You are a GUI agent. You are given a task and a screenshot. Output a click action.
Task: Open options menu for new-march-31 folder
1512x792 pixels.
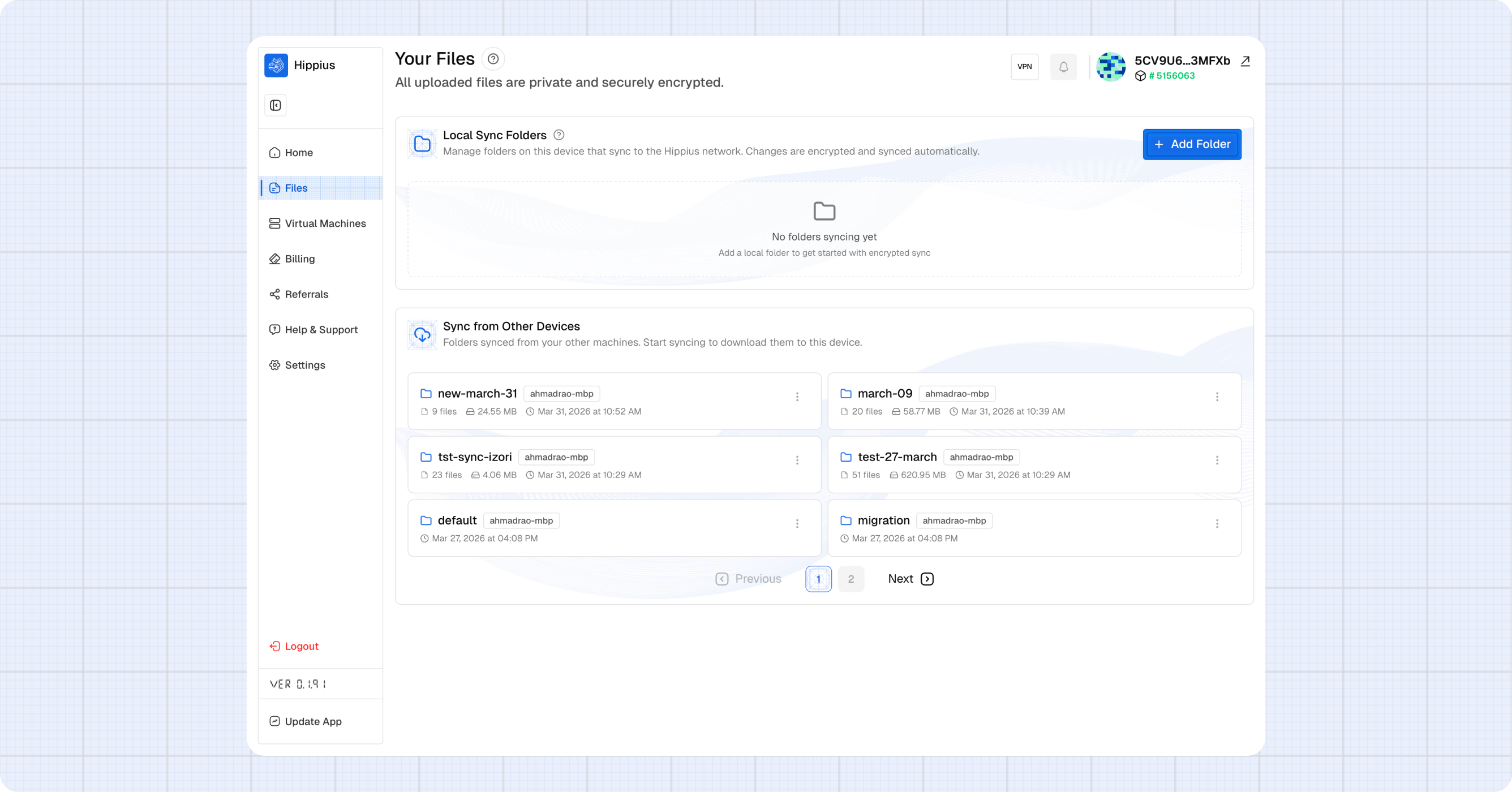(797, 397)
